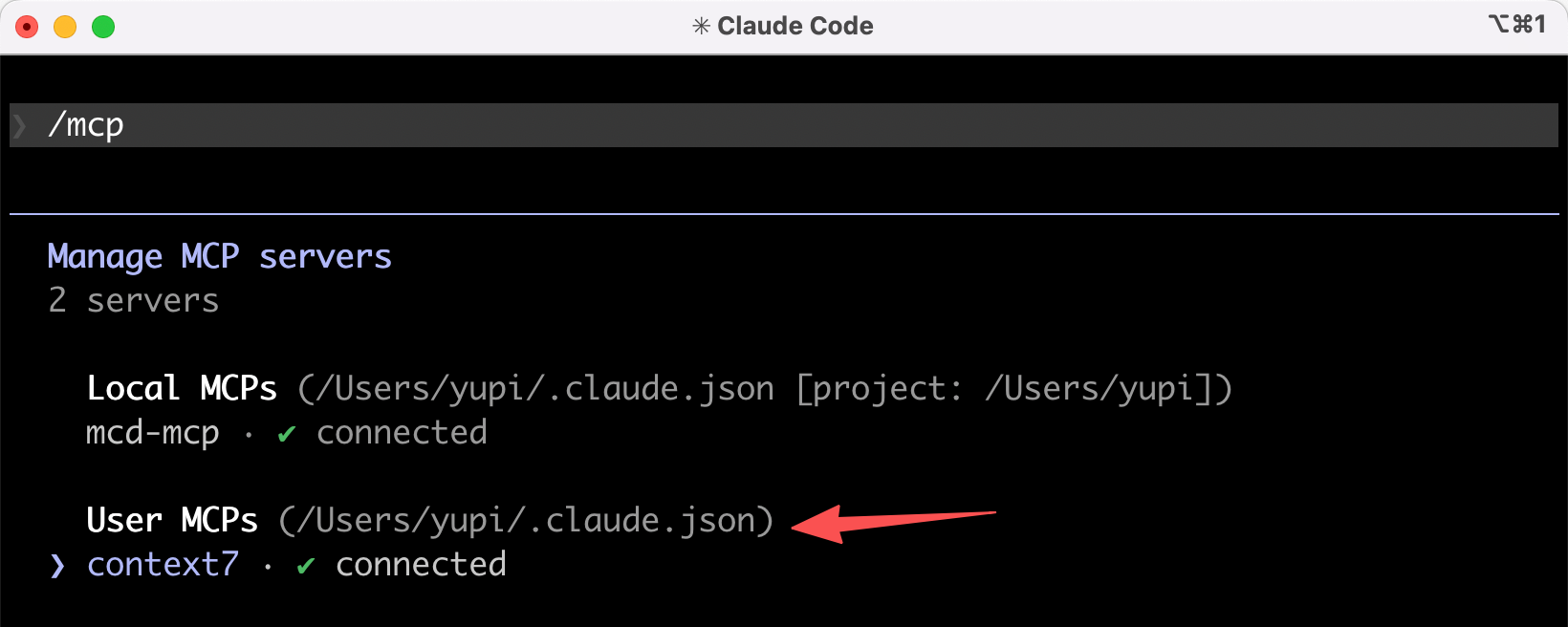Screen dimensions: 1568x627
Task: Click the Local MCPs section heading
Action: 182,389
